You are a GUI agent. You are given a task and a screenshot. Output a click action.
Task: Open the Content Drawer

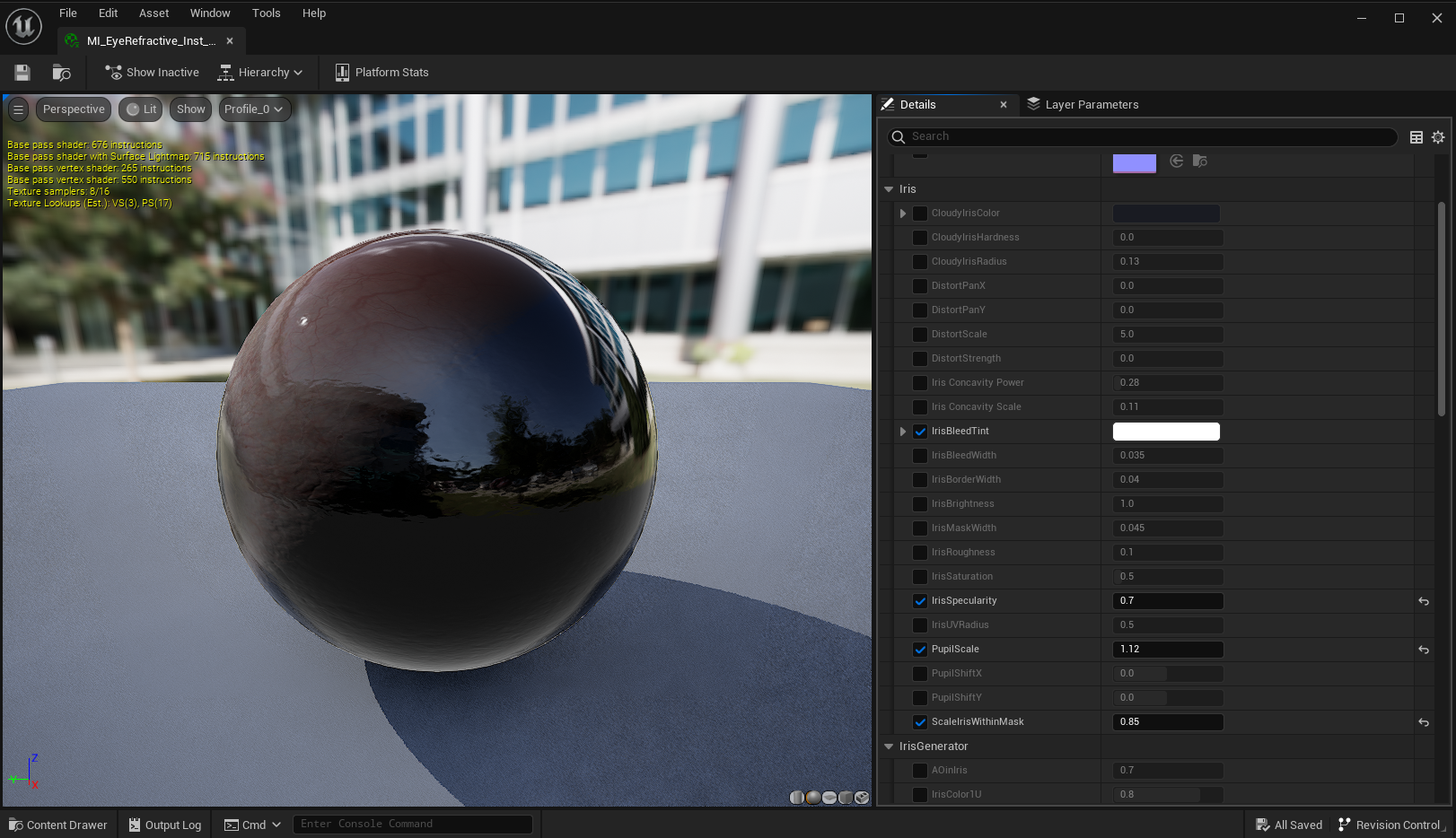click(58, 825)
